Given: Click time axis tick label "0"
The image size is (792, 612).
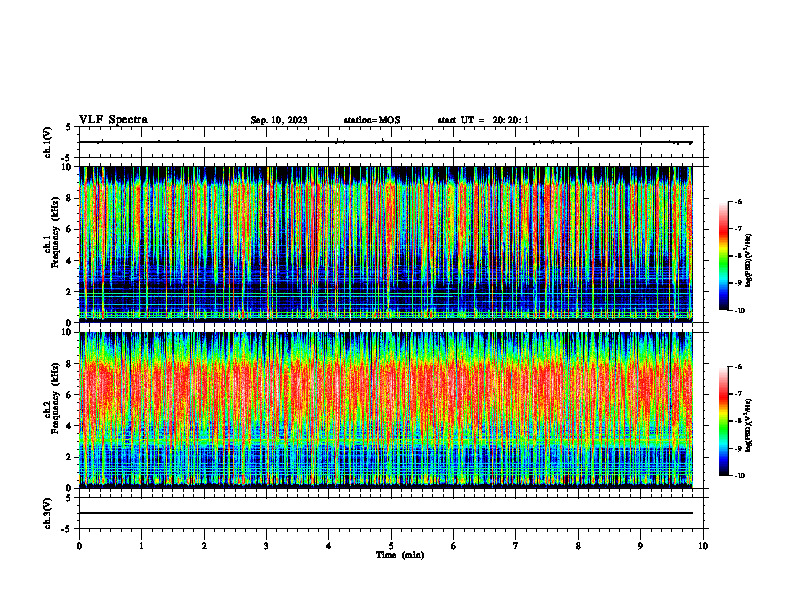Looking at the screenshot, I should [x=79, y=546].
